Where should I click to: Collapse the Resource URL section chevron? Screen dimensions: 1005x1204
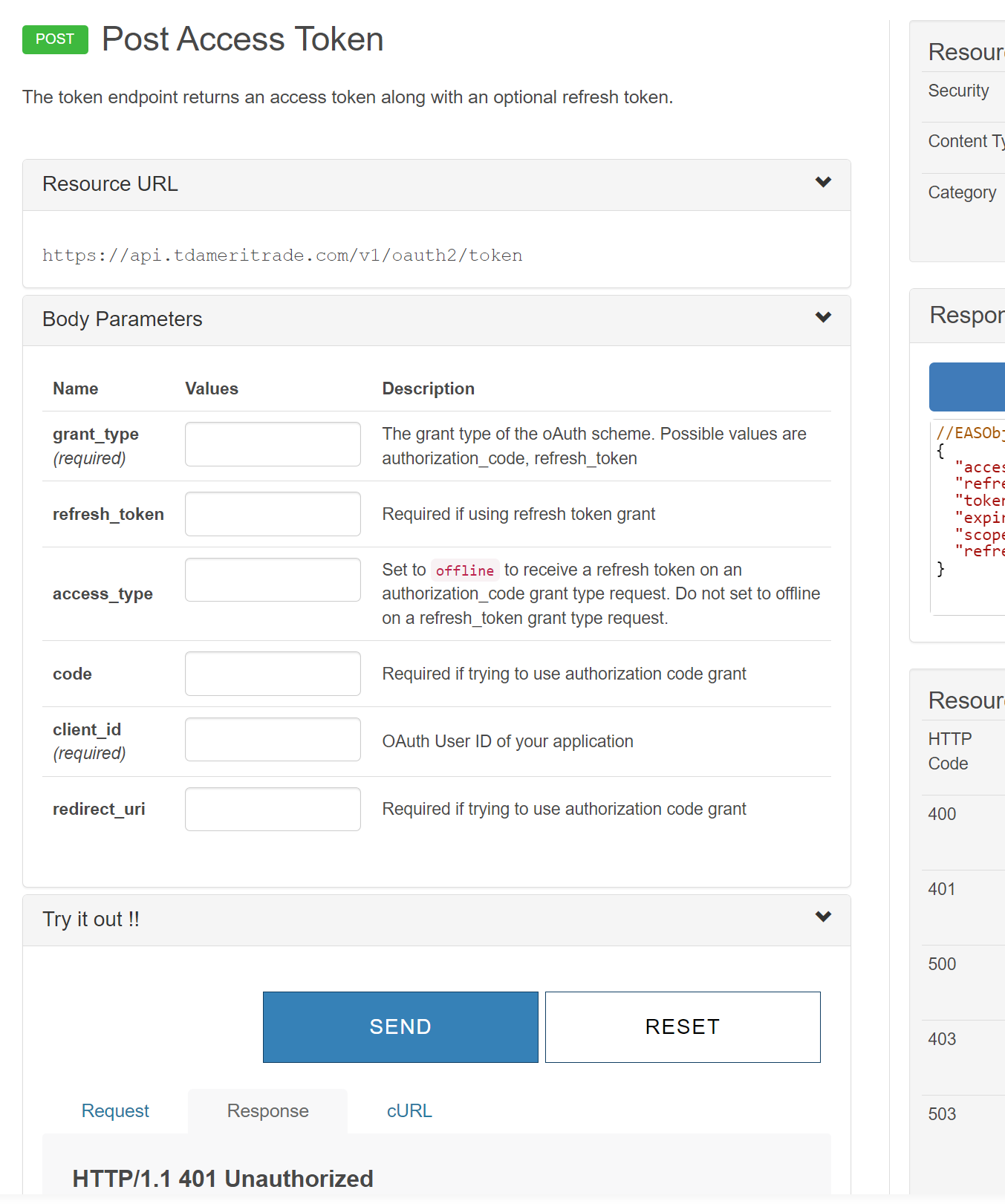point(823,183)
